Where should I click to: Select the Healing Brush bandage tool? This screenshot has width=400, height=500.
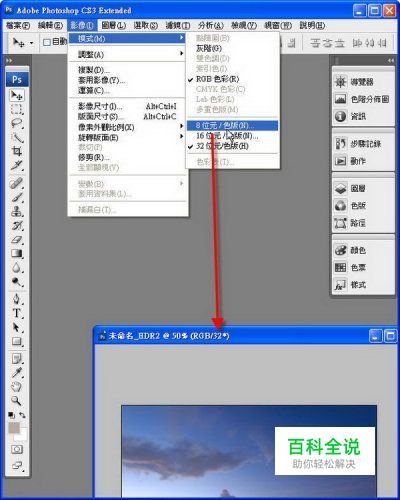click(x=17, y=183)
